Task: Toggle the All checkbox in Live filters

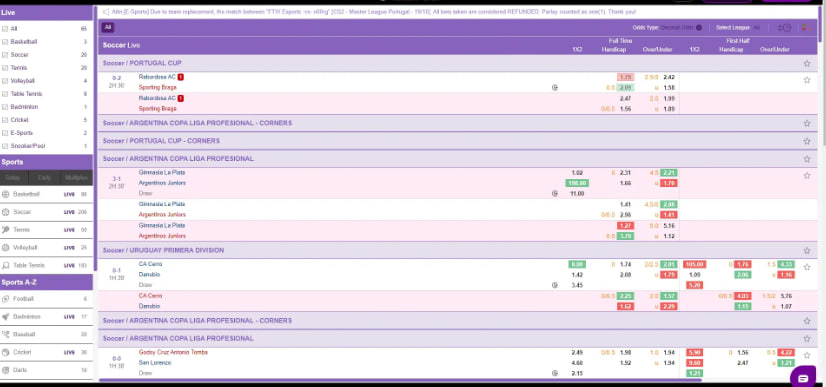Action: tap(5, 29)
